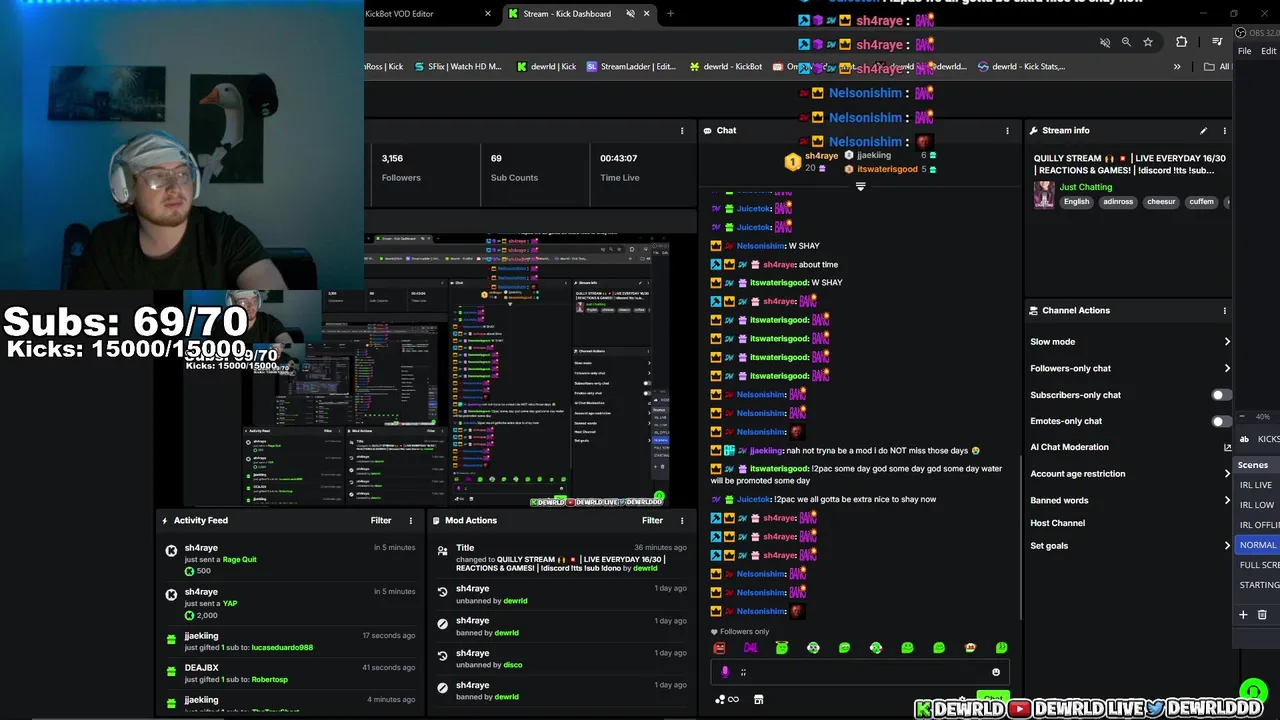The height and width of the screenshot is (720, 1280).
Task: Open Mod Actions Filter dropdown
Action: [652, 521]
